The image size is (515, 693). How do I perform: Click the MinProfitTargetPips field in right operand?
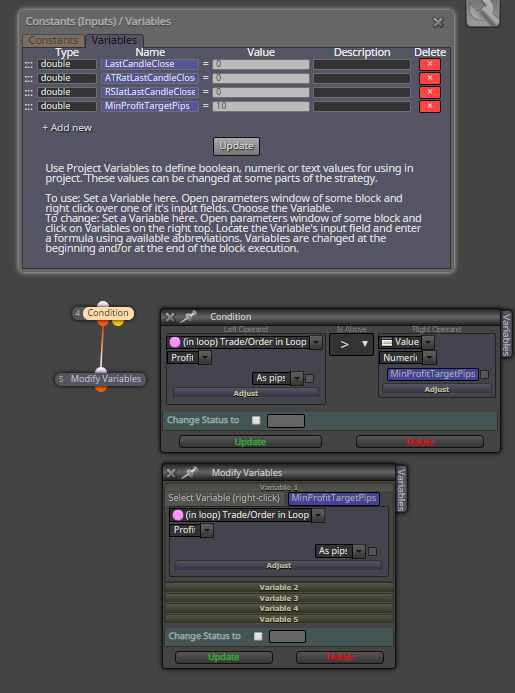433,374
